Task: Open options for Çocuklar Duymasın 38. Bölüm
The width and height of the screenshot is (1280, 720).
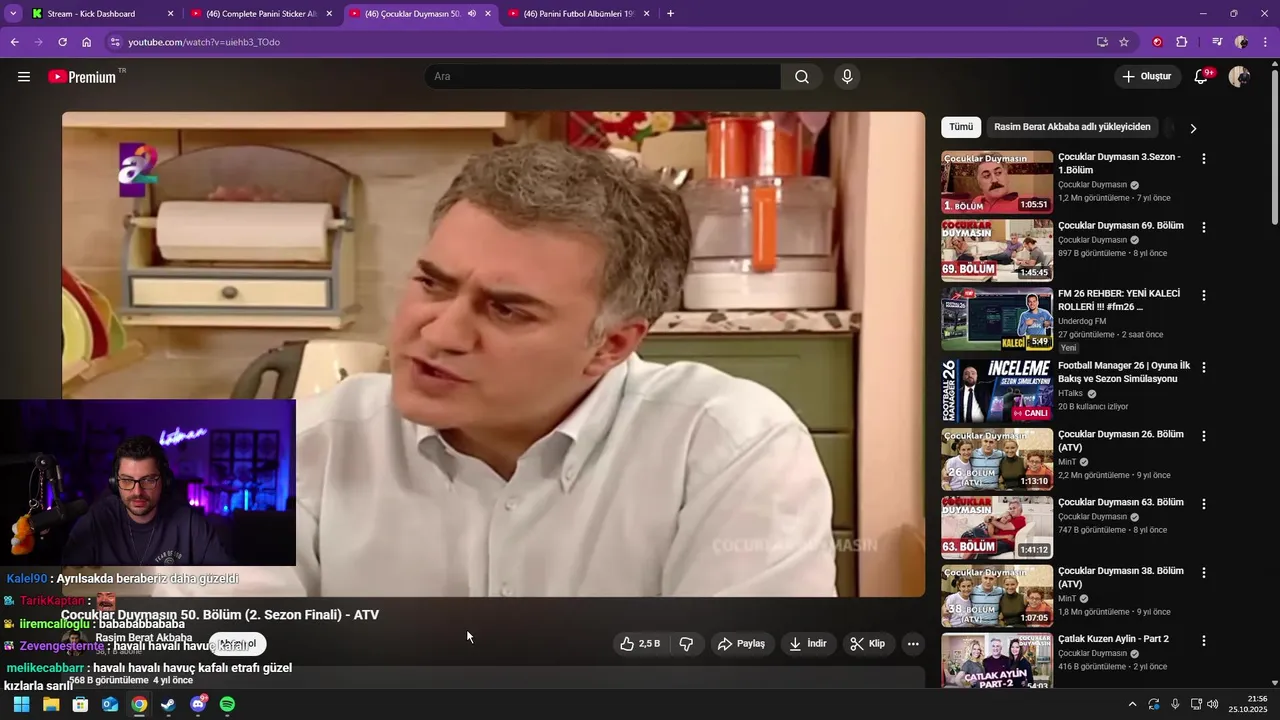Action: 1204,573
